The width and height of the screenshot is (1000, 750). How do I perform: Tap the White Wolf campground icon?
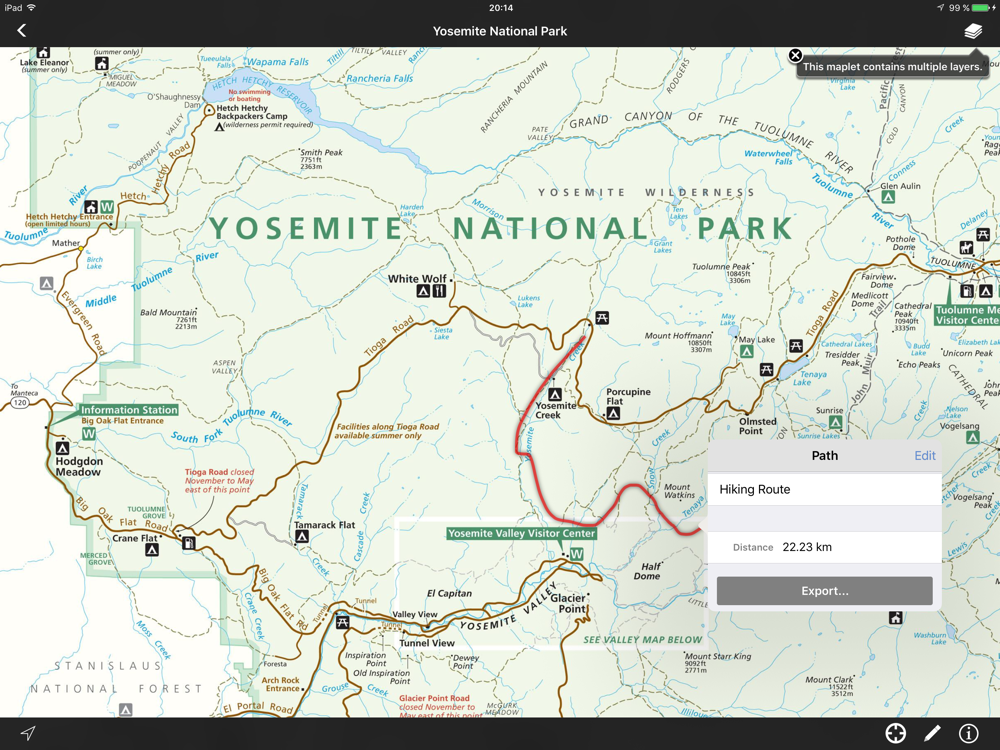[423, 291]
